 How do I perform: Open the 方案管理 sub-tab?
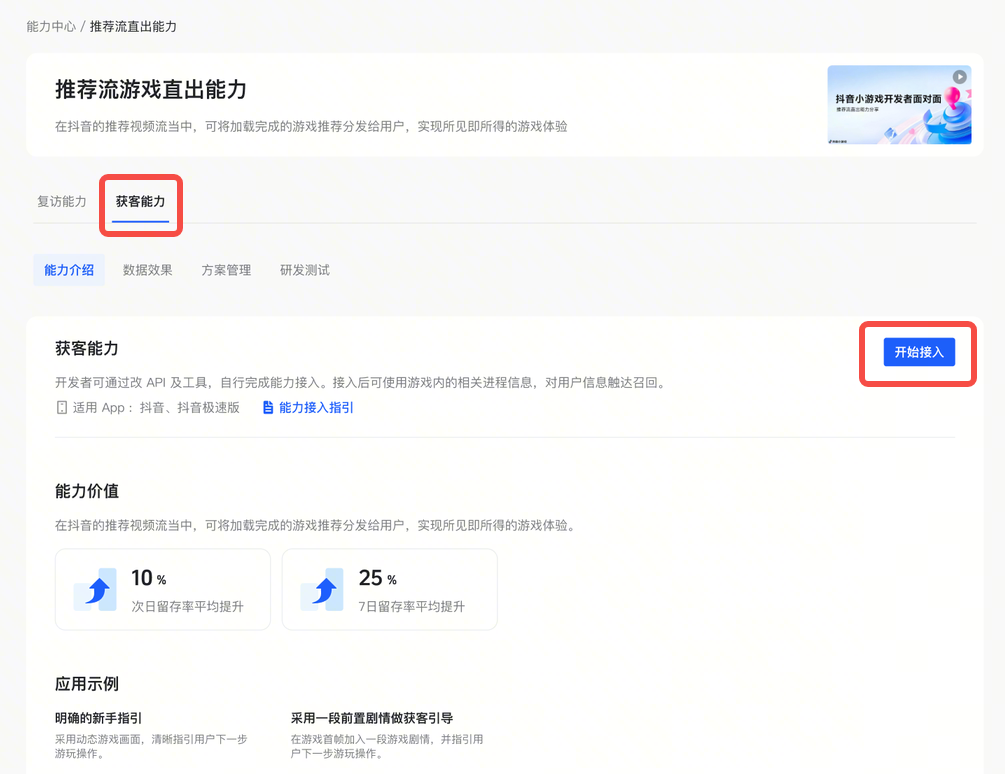point(226,270)
